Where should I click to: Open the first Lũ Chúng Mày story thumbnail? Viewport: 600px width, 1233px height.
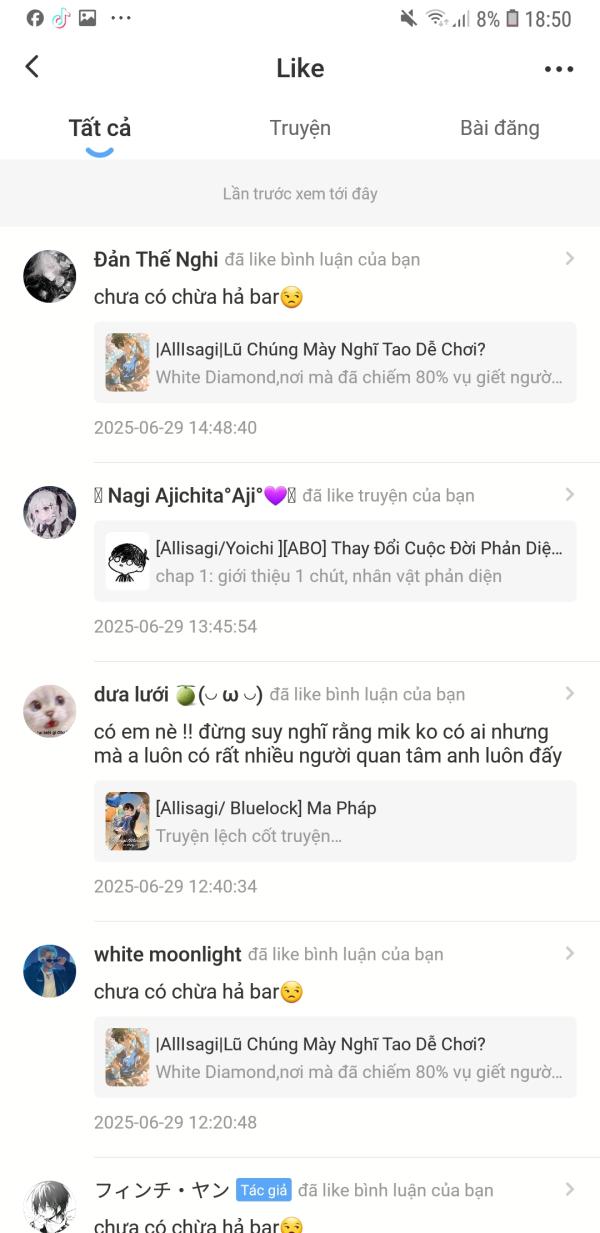pos(127,362)
